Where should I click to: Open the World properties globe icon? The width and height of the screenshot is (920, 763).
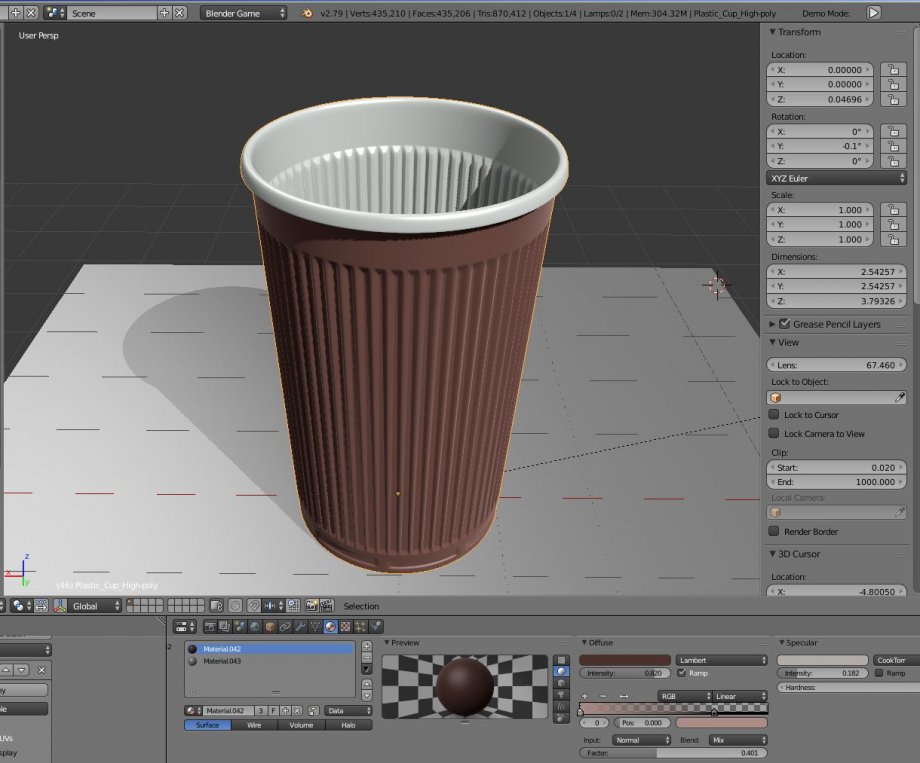point(253,626)
